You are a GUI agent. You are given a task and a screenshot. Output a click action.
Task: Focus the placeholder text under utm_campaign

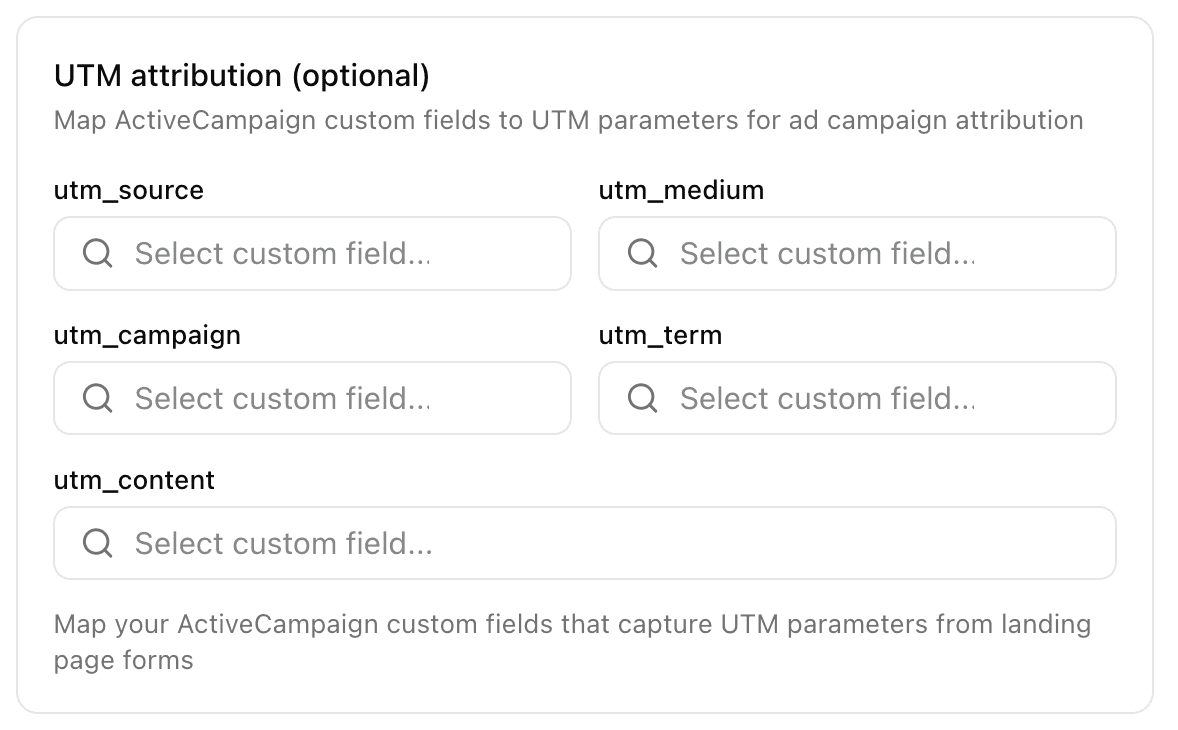(x=283, y=399)
